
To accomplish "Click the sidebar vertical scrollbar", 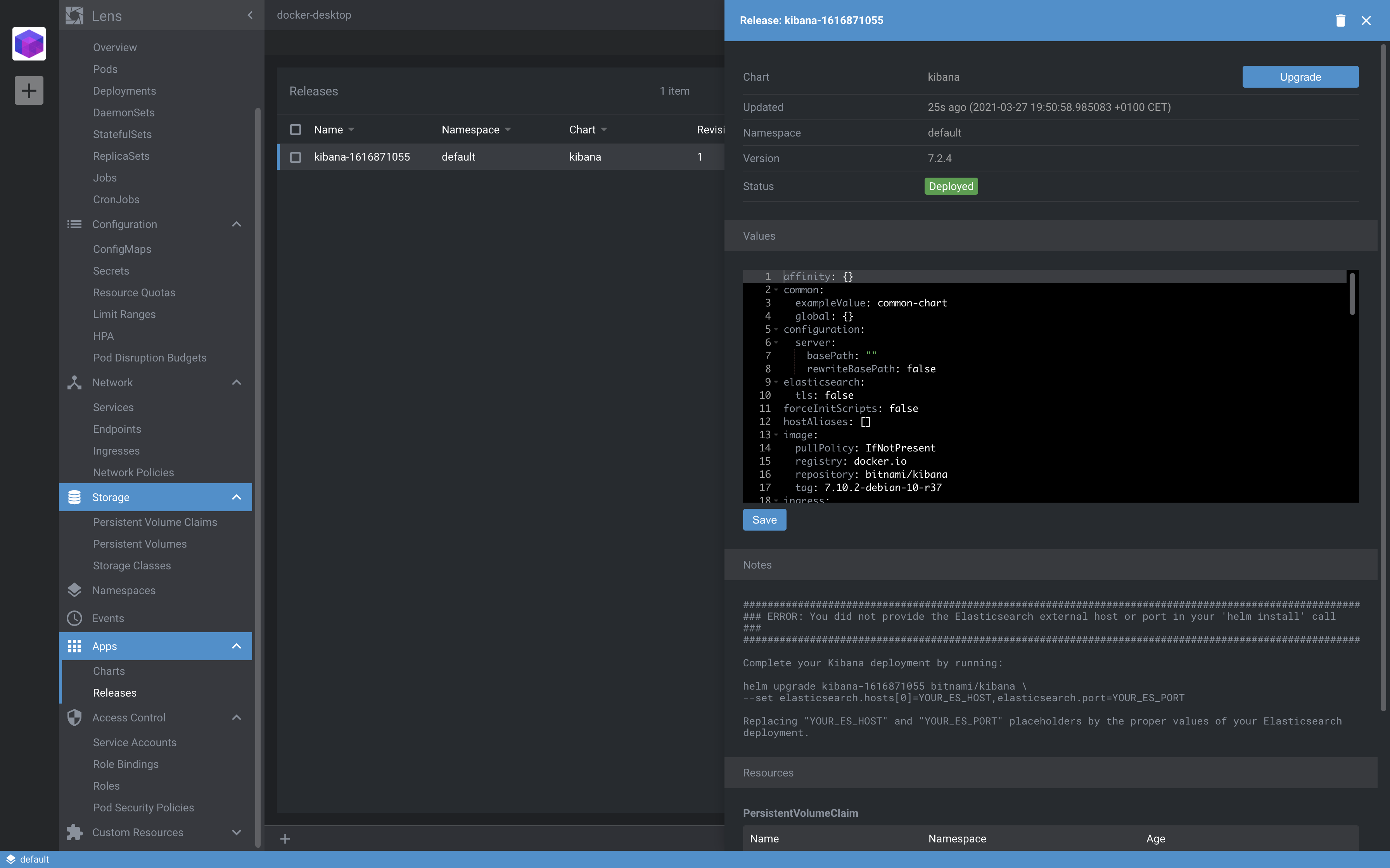I will click(258, 477).
